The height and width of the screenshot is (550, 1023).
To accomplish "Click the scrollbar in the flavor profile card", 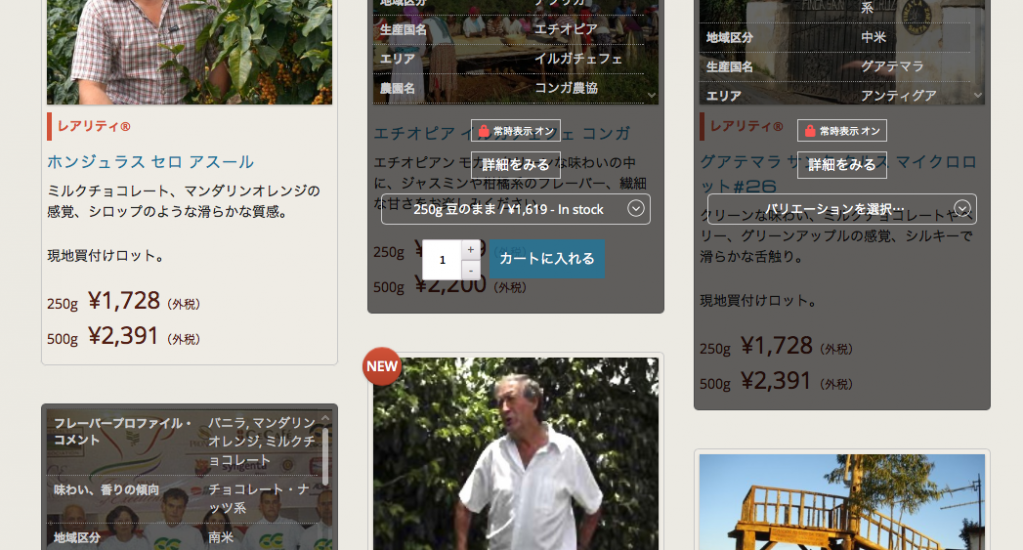I will tap(325, 455).
